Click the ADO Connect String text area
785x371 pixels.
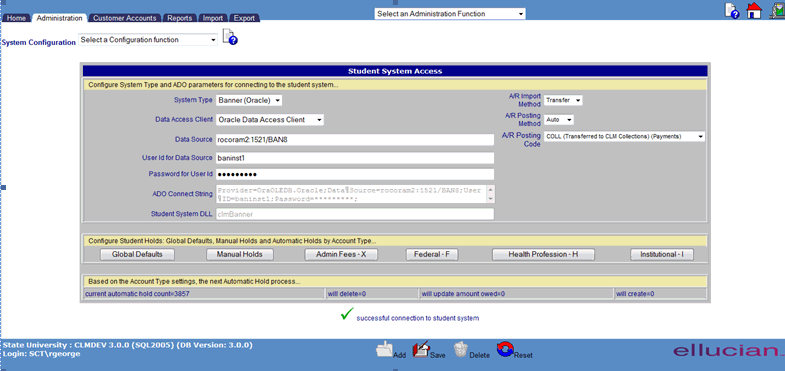[351, 194]
